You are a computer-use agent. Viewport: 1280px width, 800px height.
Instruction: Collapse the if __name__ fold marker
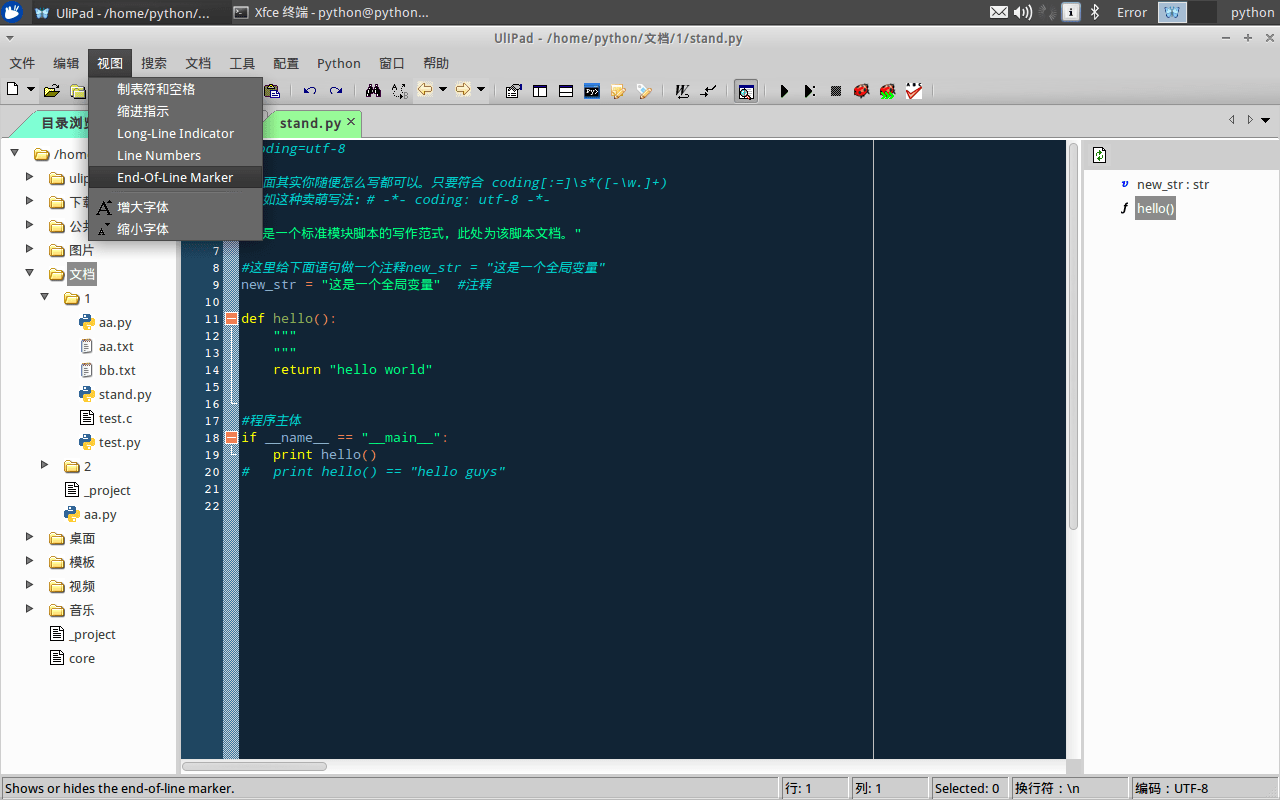(231, 437)
